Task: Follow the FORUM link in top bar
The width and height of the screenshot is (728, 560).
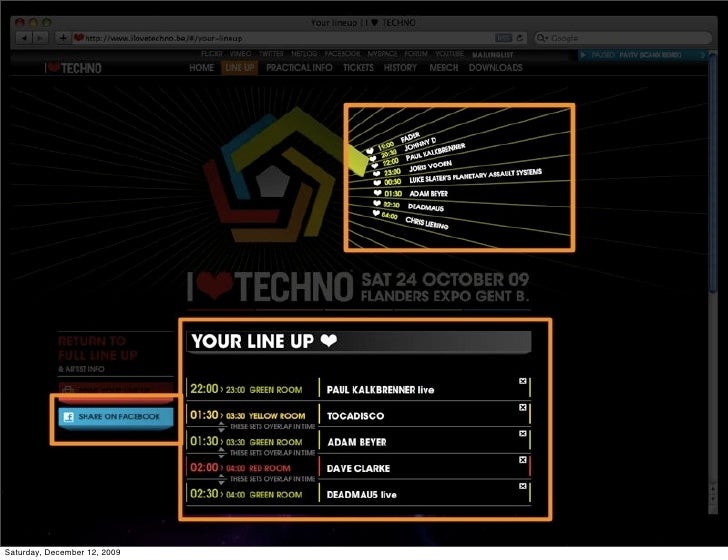Action: [416, 54]
